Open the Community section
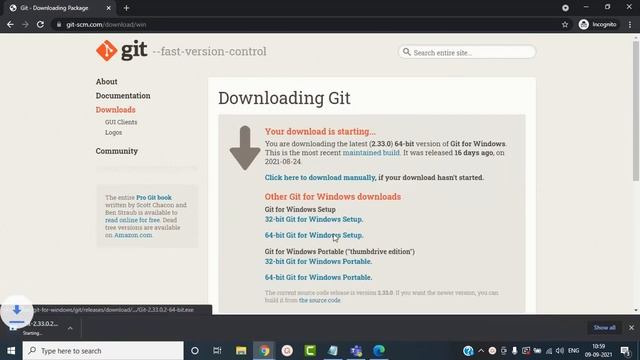The width and height of the screenshot is (640, 360). (117, 151)
